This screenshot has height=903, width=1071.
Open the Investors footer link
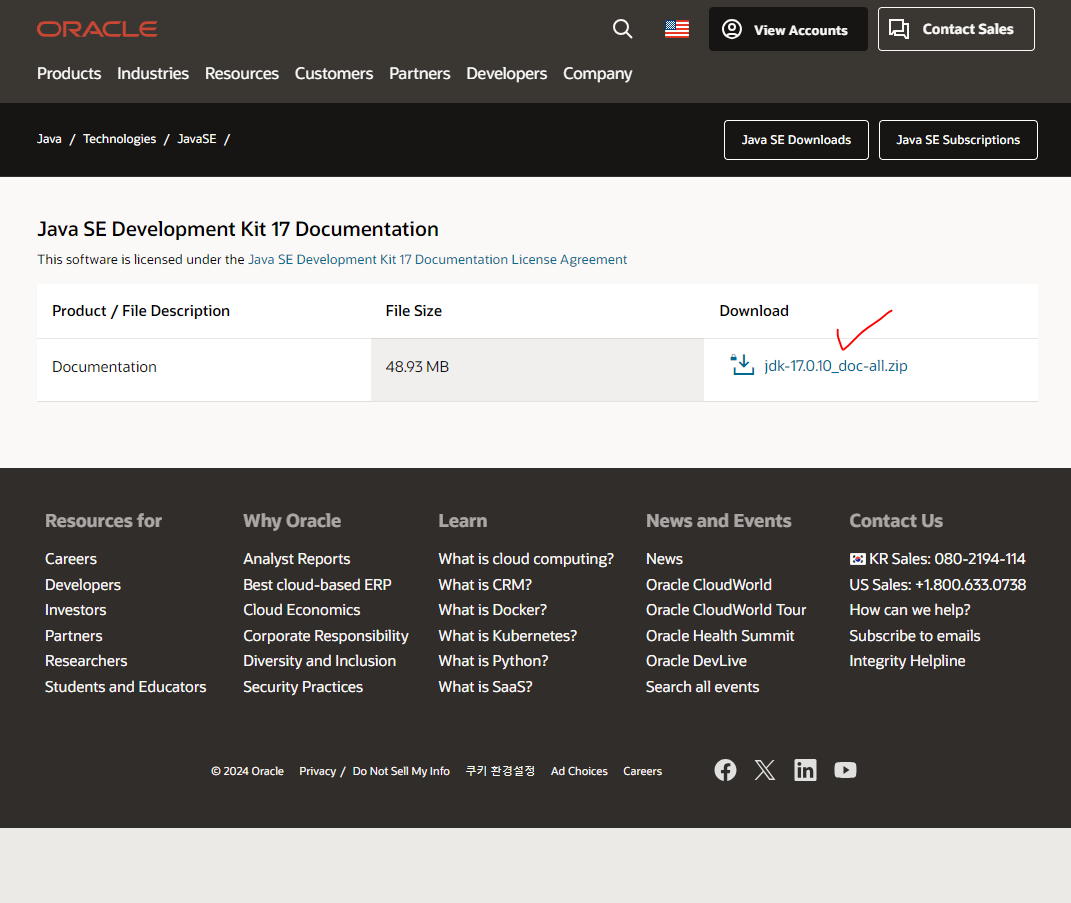coord(76,610)
